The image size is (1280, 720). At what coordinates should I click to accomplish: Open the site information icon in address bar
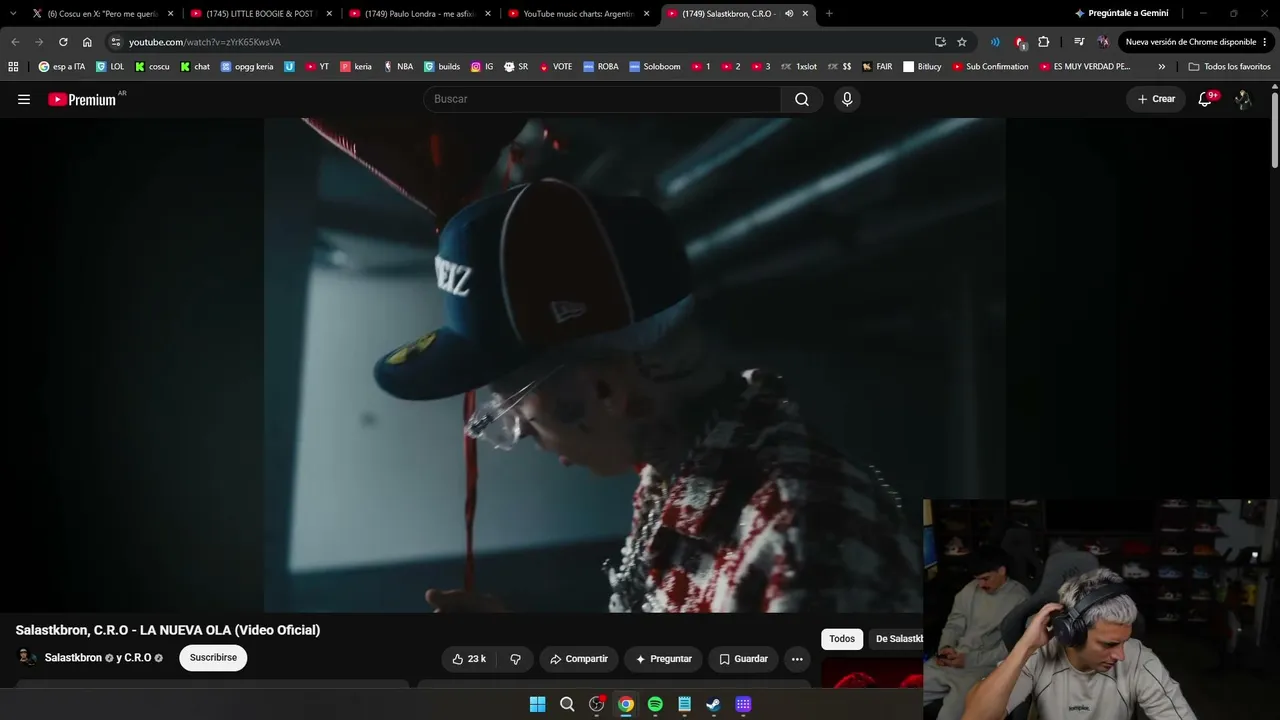point(116,42)
